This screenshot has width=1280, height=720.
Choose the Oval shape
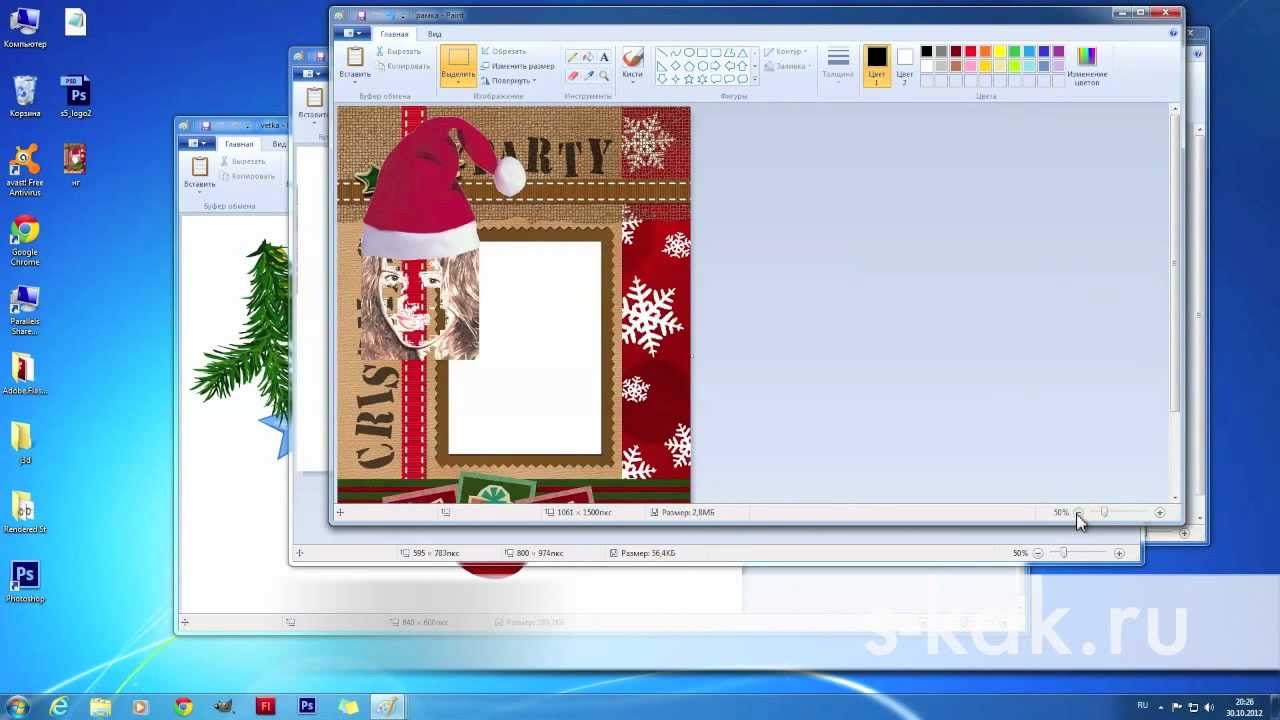[689, 52]
